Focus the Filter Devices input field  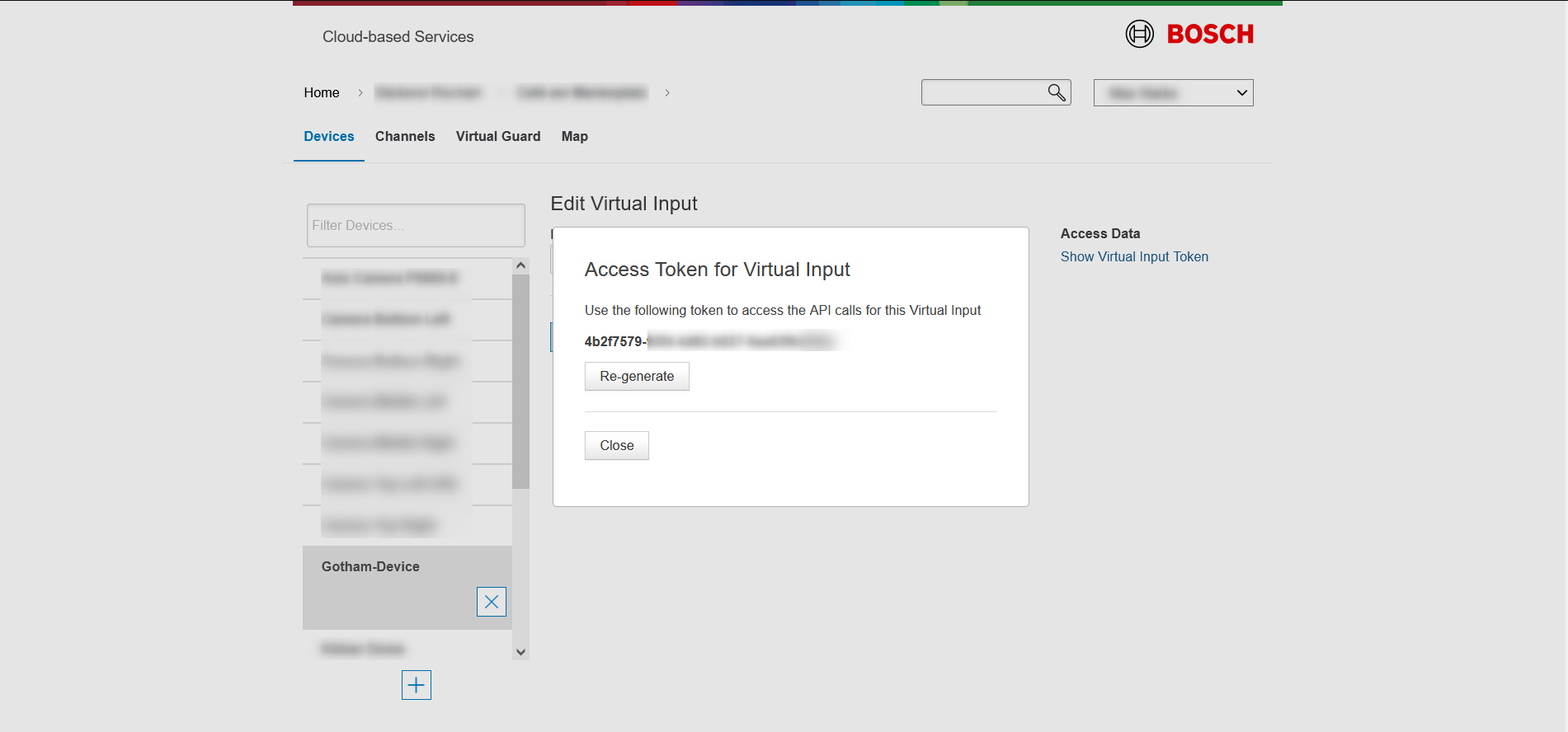[416, 226]
